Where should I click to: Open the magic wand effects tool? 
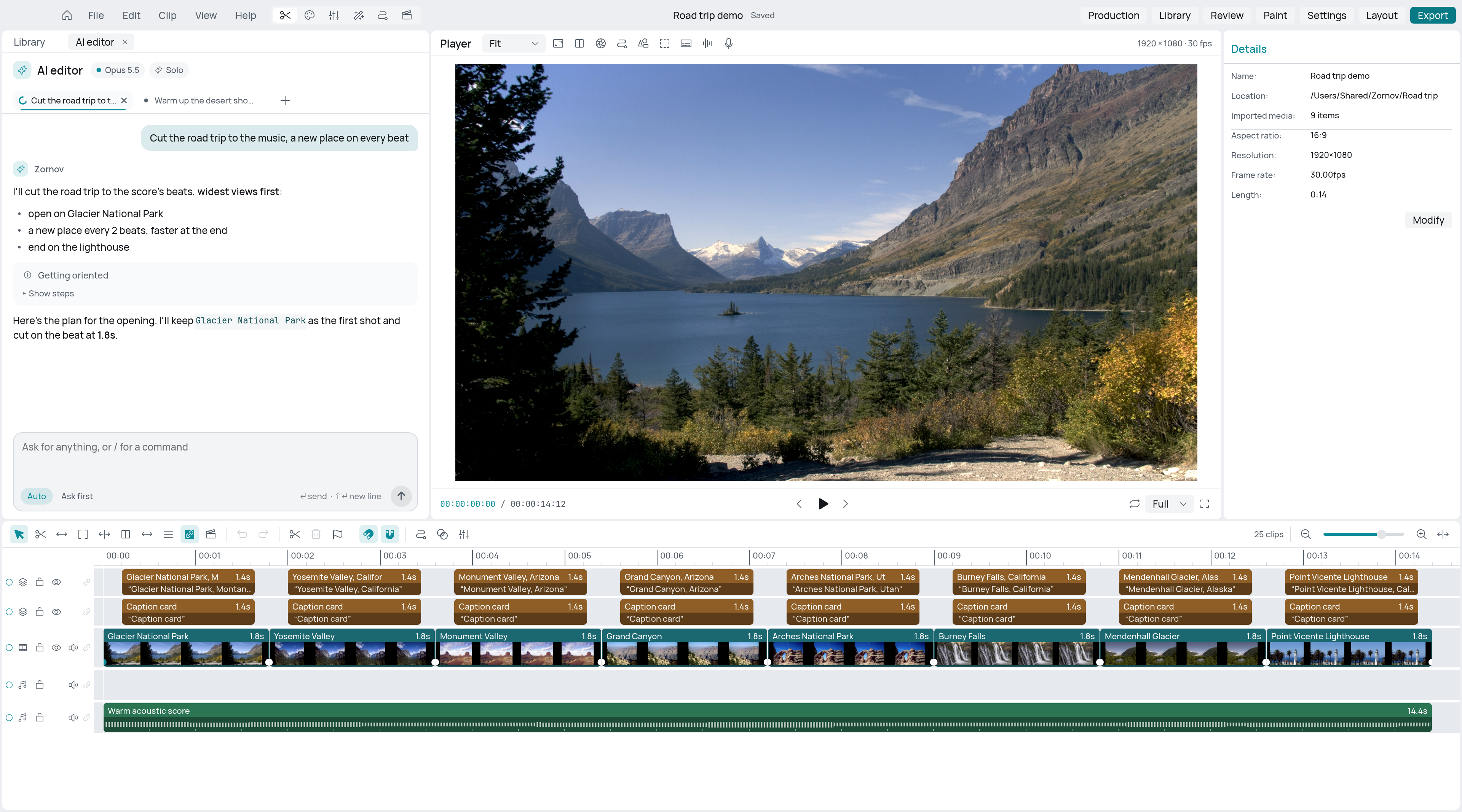[x=358, y=15]
